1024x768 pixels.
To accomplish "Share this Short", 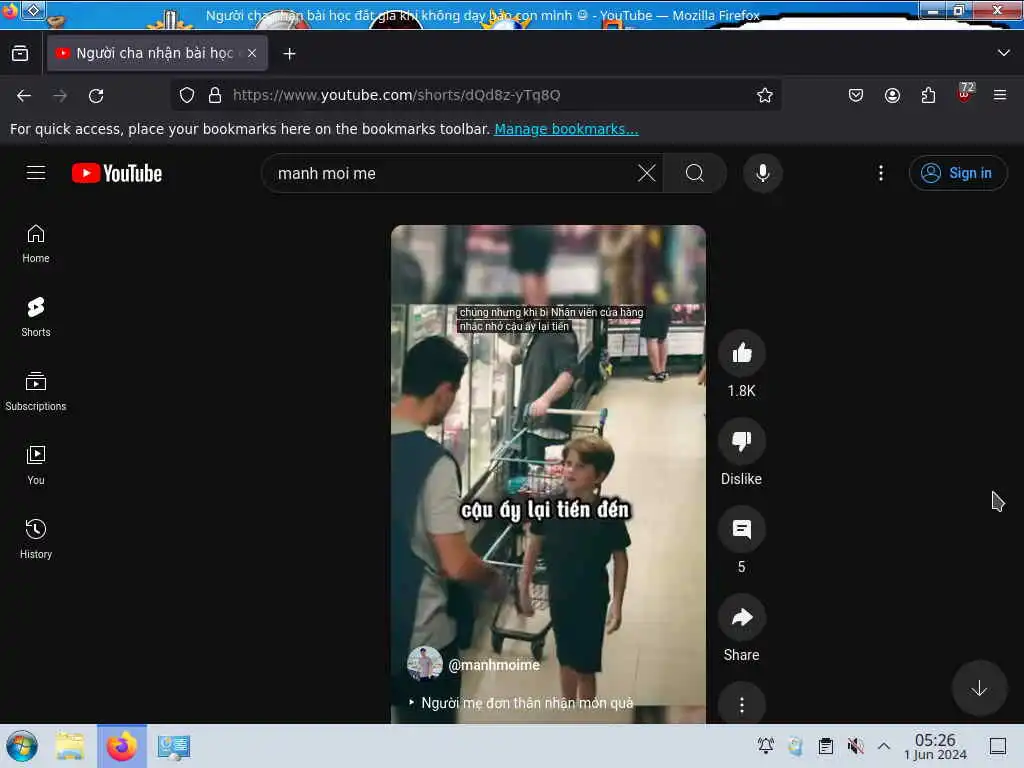I will (741, 618).
